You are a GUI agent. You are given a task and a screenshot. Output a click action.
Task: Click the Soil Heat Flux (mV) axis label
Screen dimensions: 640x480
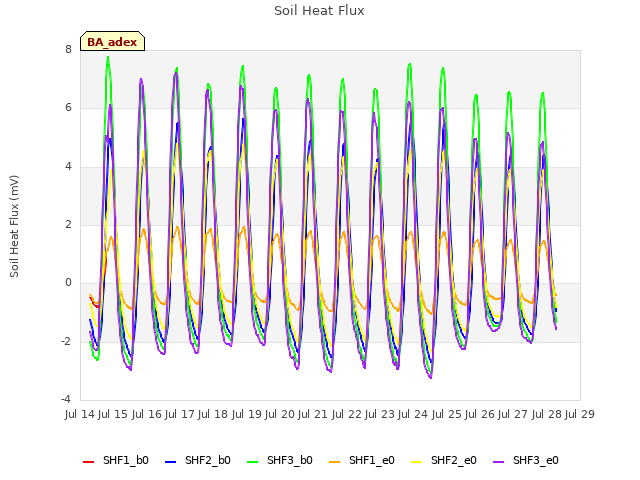coord(14,226)
